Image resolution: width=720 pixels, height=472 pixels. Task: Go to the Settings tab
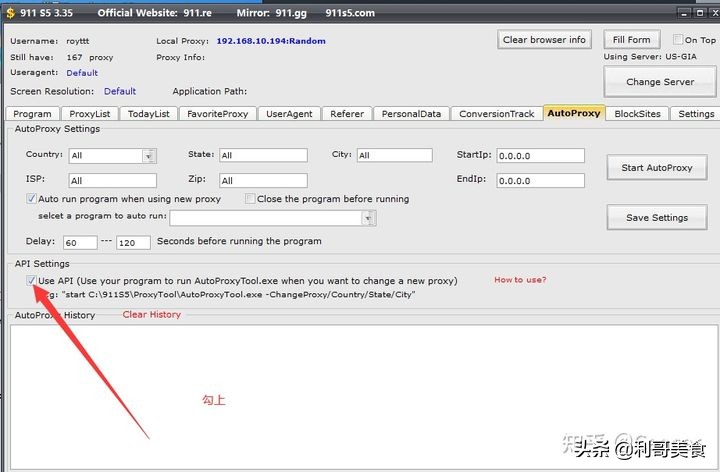tap(696, 114)
